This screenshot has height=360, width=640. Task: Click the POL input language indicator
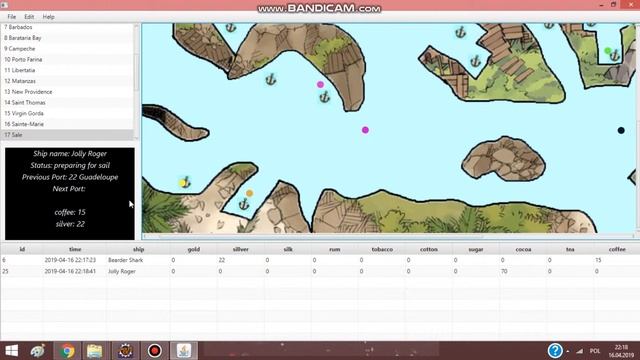click(x=595, y=351)
